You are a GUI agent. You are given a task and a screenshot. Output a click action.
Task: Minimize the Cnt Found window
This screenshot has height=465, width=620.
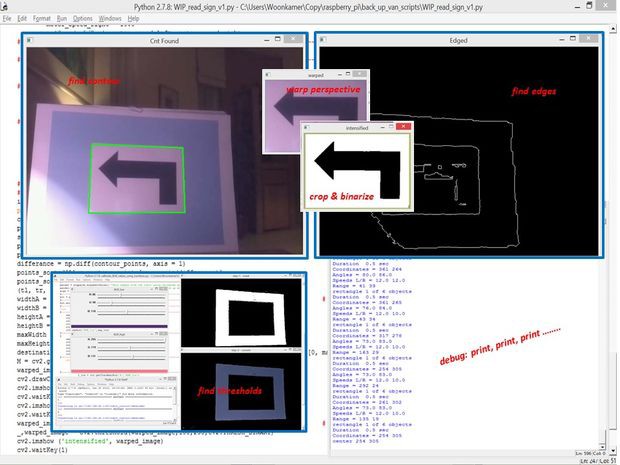(x=267, y=40)
